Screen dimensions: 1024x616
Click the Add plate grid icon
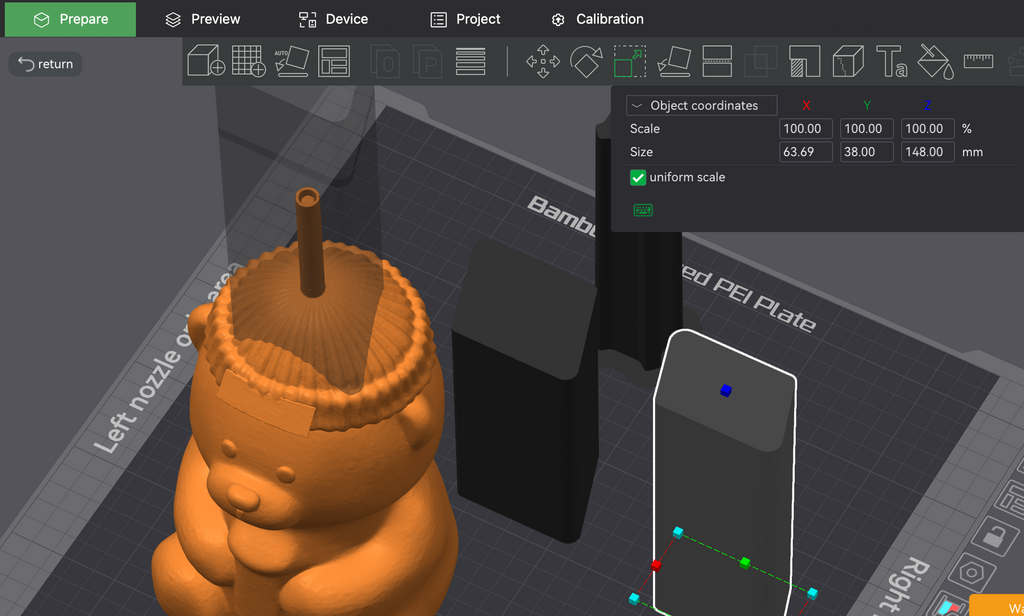tap(249, 61)
